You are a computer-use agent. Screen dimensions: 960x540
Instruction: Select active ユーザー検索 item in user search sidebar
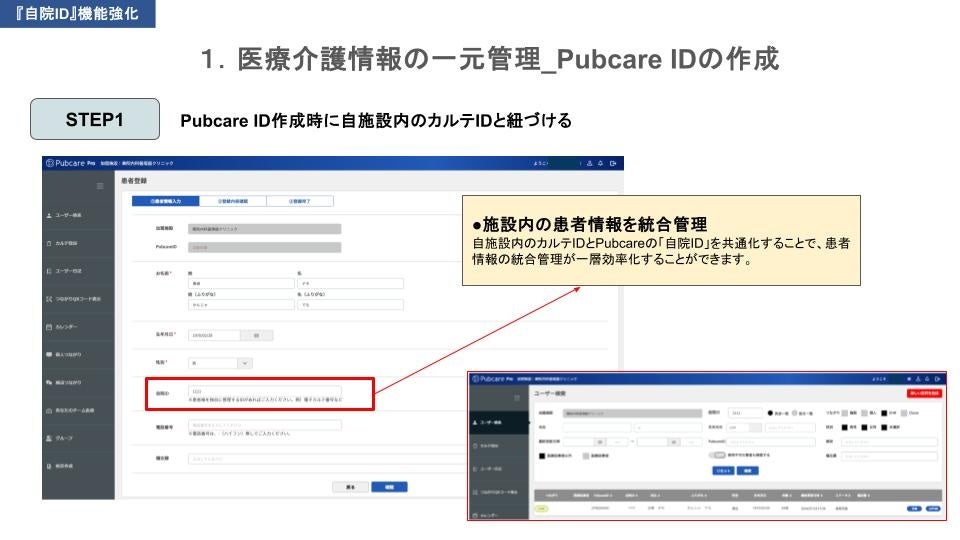click(x=499, y=422)
